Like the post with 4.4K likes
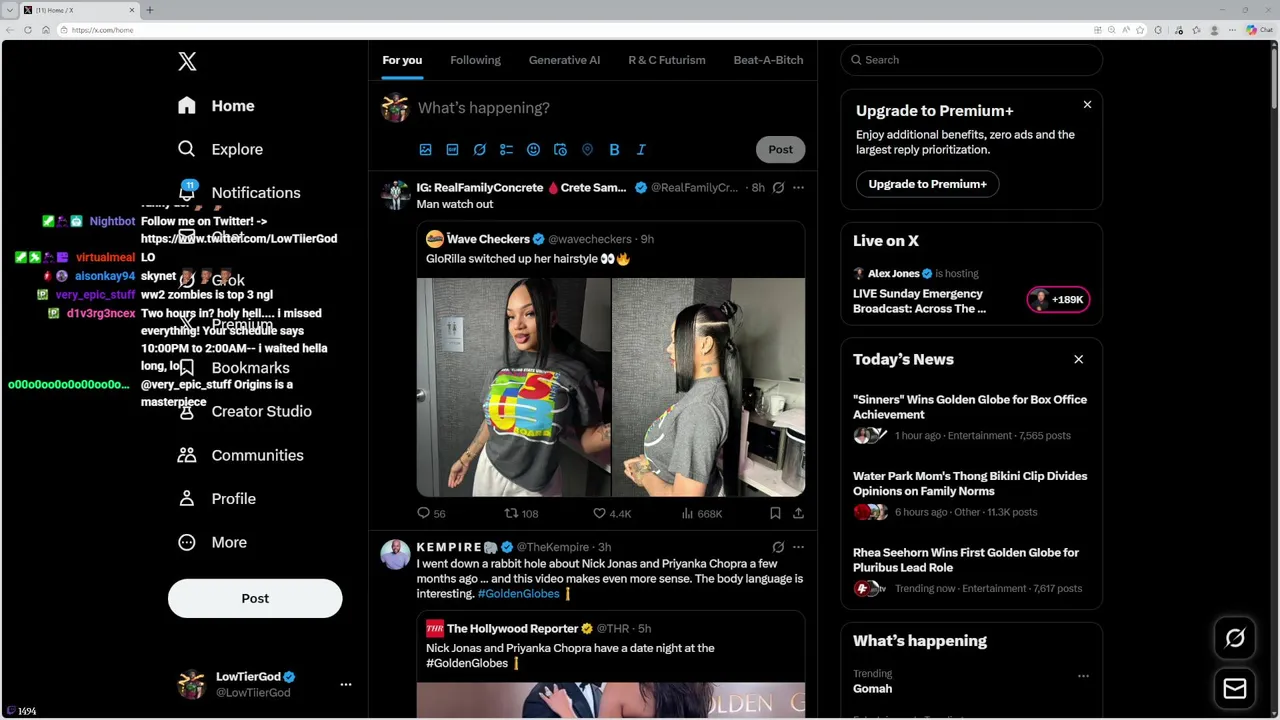This screenshot has width=1280, height=720. (x=611, y=513)
